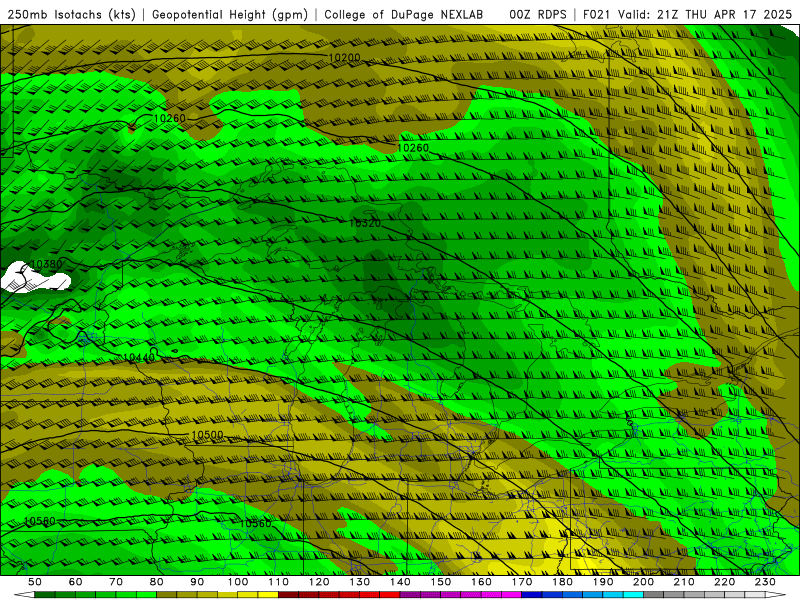
Task: Click the 10320 height contour label
Action: point(365,223)
